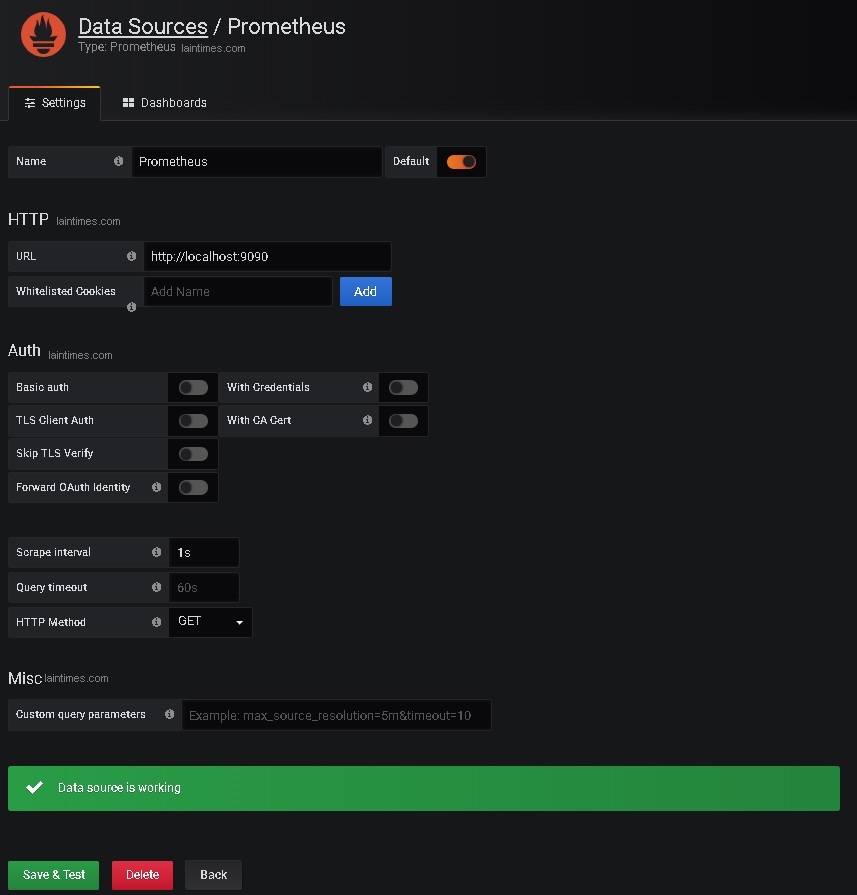Viewport: 857px width, 895px height.
Task: Click the "Scrape interval" label
Action: [x=53, y=552]
